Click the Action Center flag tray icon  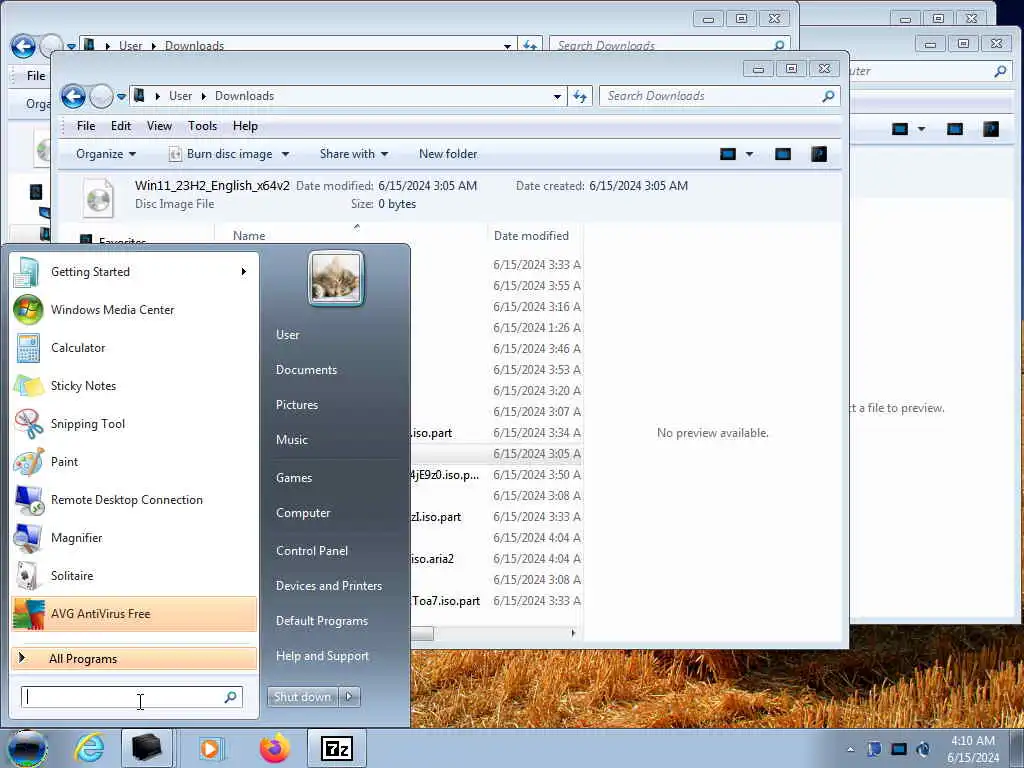[x=874, y=749]
